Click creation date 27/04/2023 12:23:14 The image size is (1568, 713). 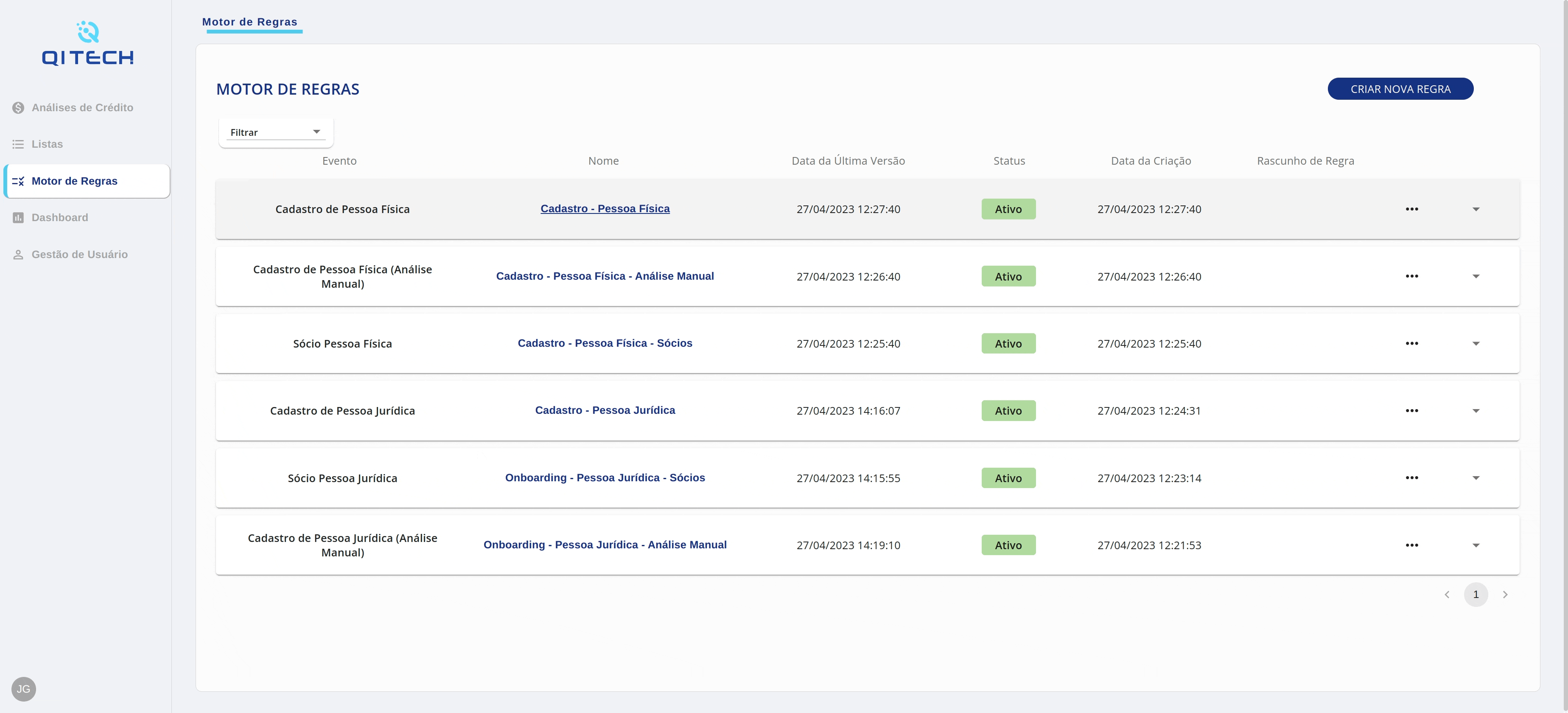coord(1149,479)
